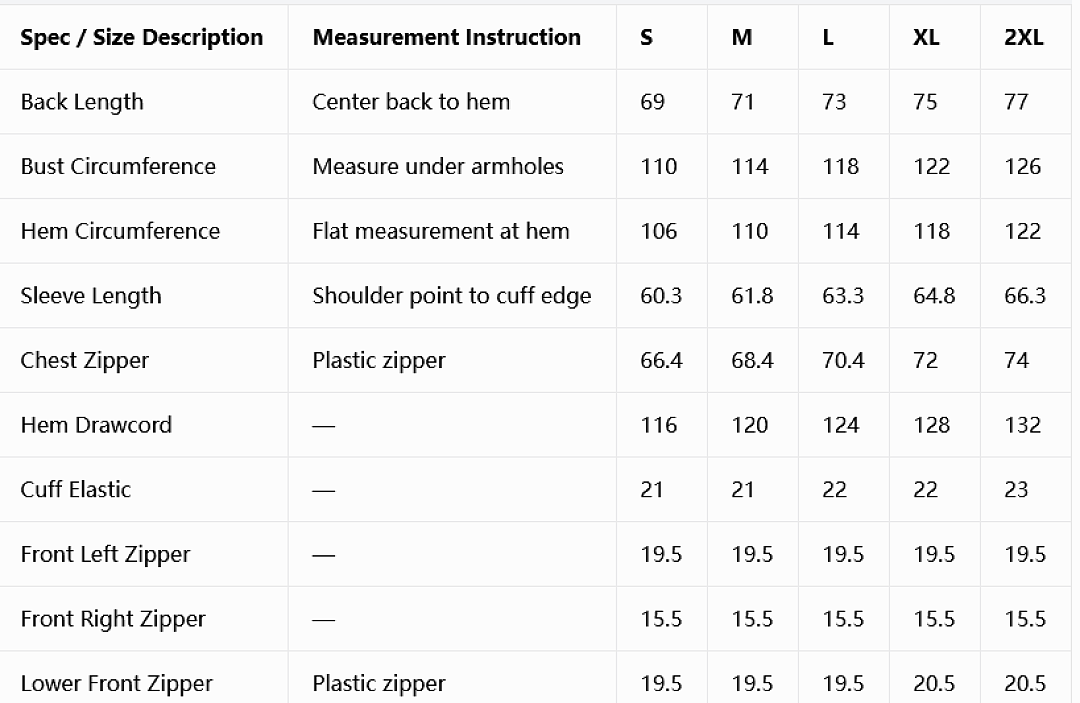This screenshot has height=703, width=1080.
Task: Click the Spec / Size Description header
Action: pyautogui.click(x=142, y=37)
